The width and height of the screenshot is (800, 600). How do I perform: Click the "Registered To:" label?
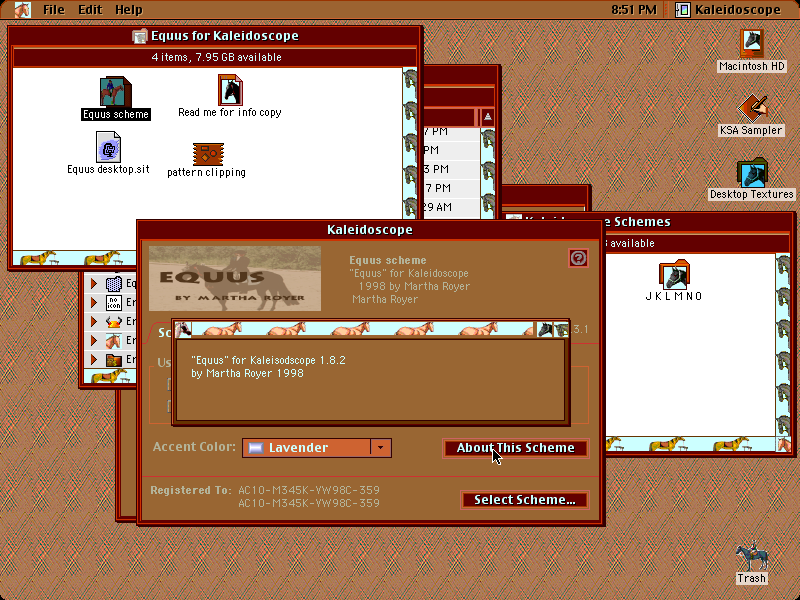(x=191, y=490)
